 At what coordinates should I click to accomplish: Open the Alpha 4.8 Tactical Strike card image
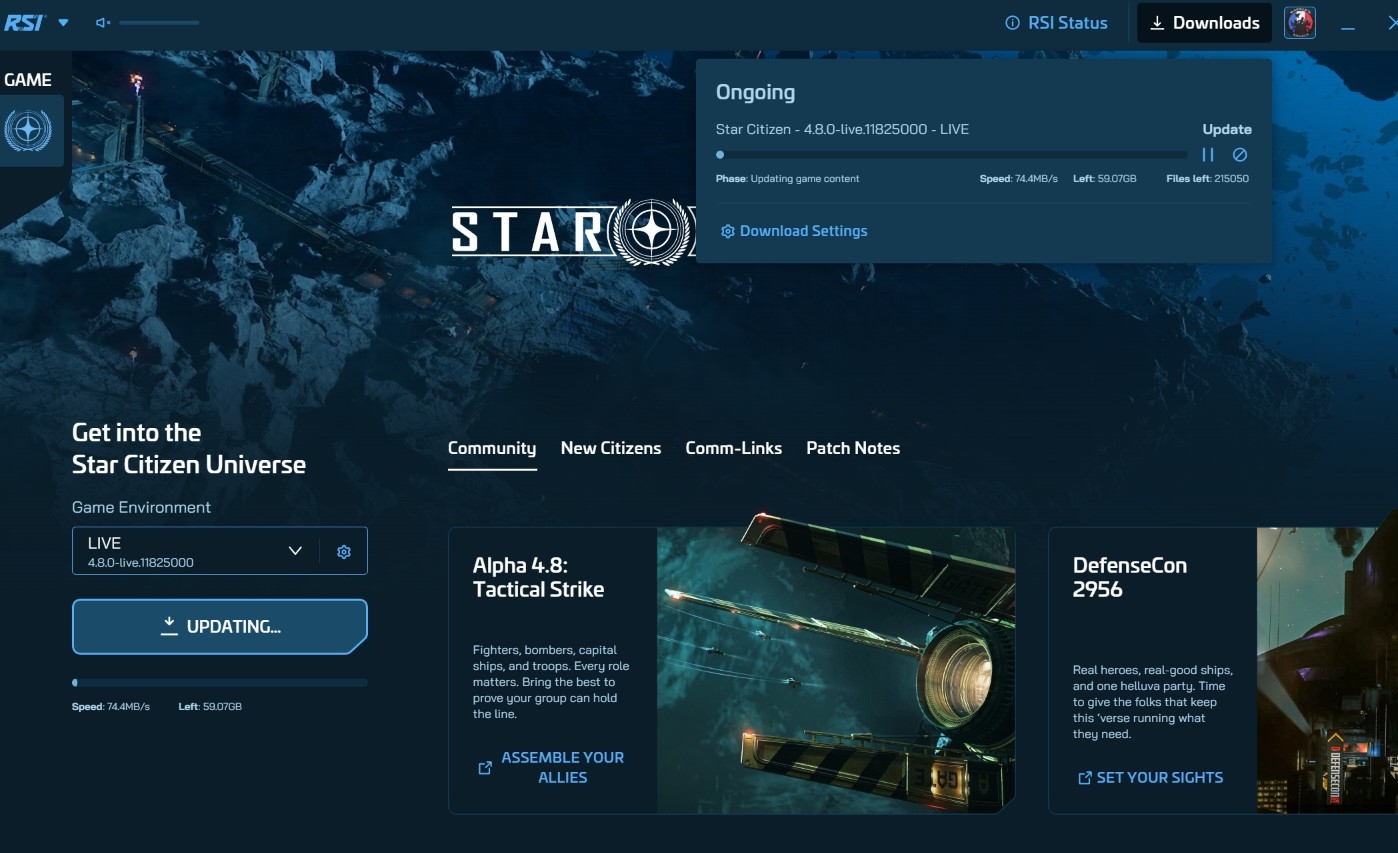pos(836,670)
